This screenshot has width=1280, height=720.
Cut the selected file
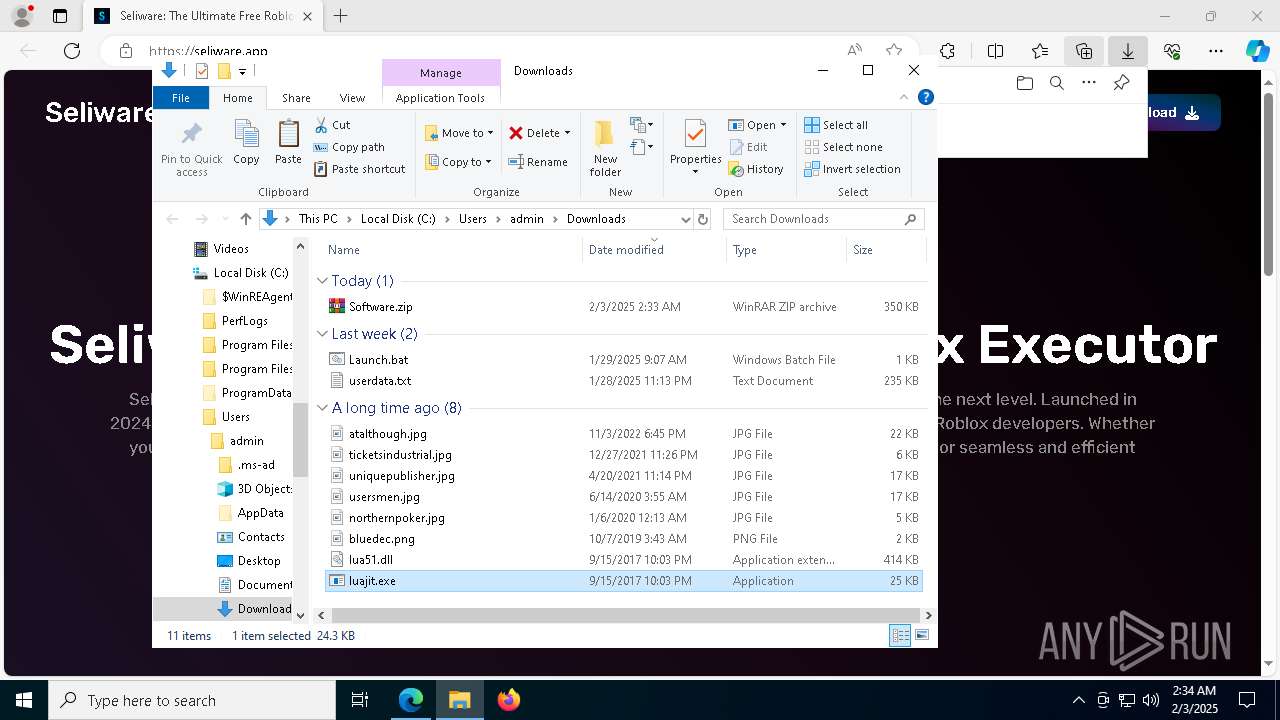click(333, 125)
